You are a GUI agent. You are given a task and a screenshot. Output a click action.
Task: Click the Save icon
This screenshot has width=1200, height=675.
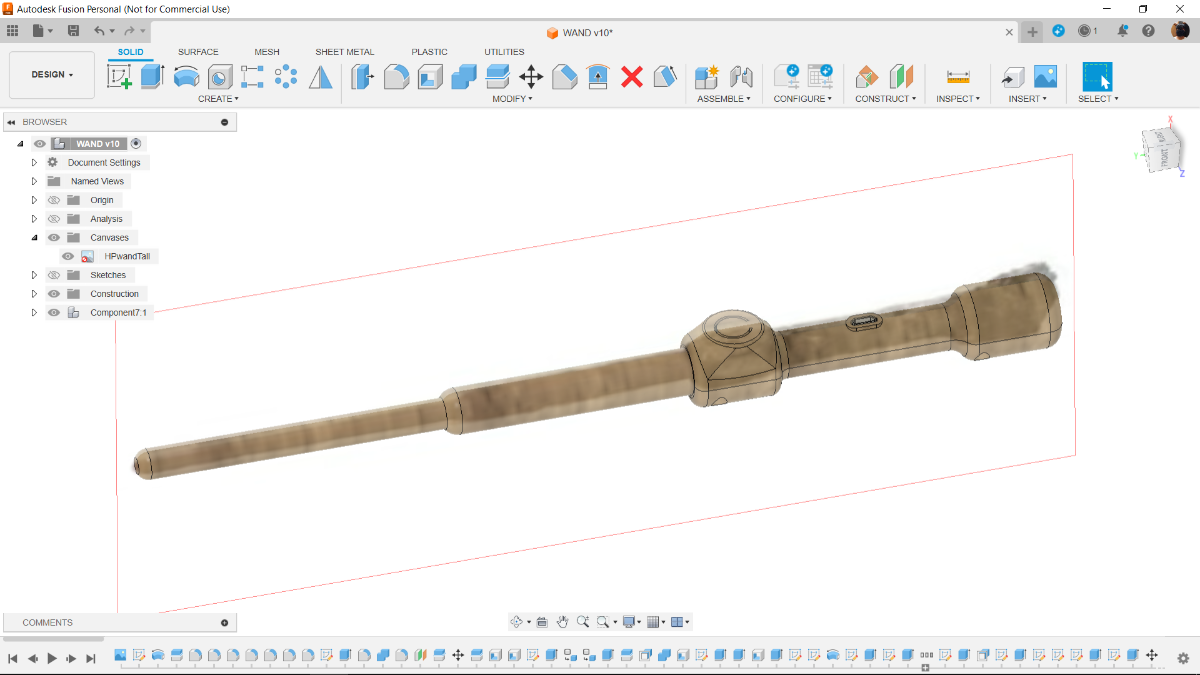[73, 31]
